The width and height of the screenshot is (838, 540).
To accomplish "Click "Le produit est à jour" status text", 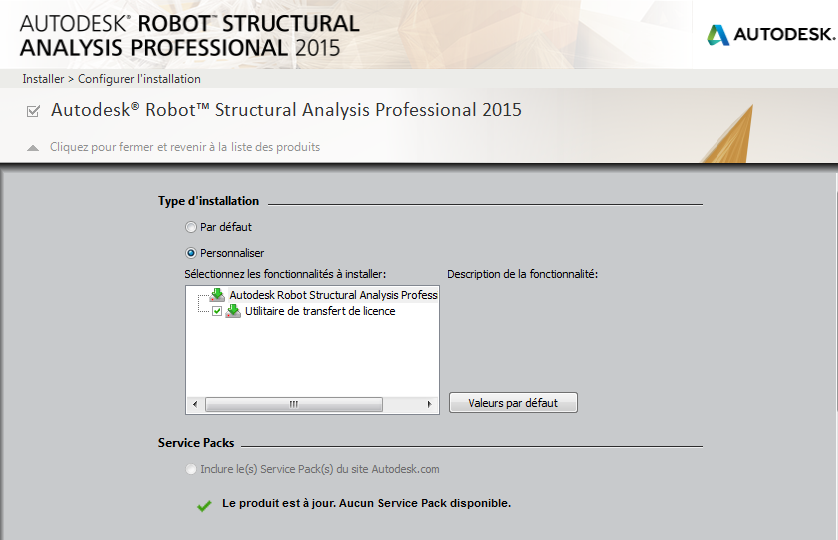I will click(x=366, y=503).
